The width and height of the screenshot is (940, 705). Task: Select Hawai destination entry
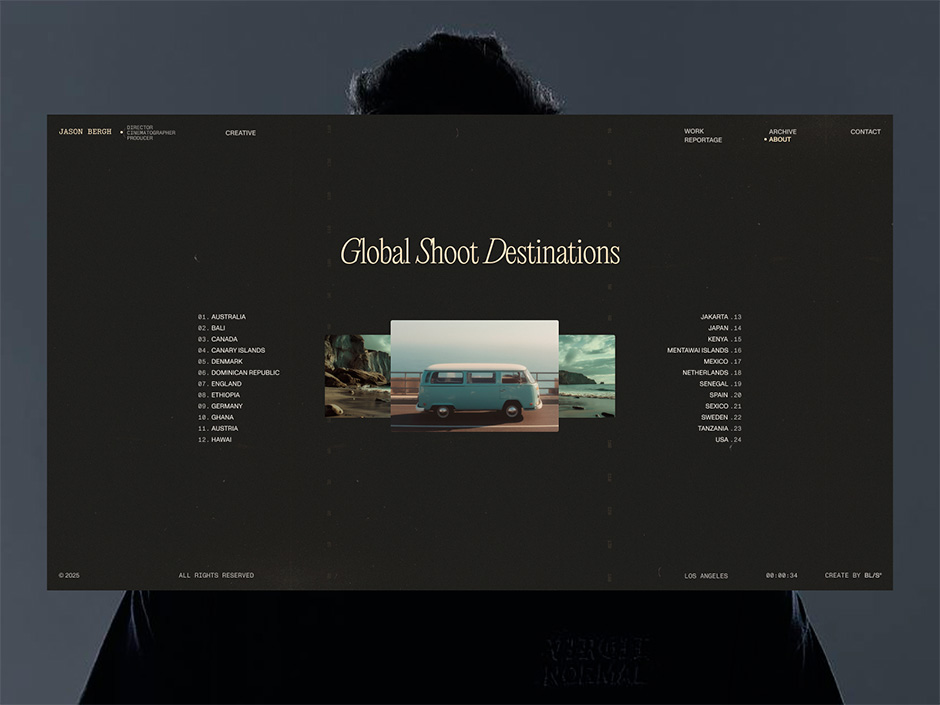click(220, 440)
